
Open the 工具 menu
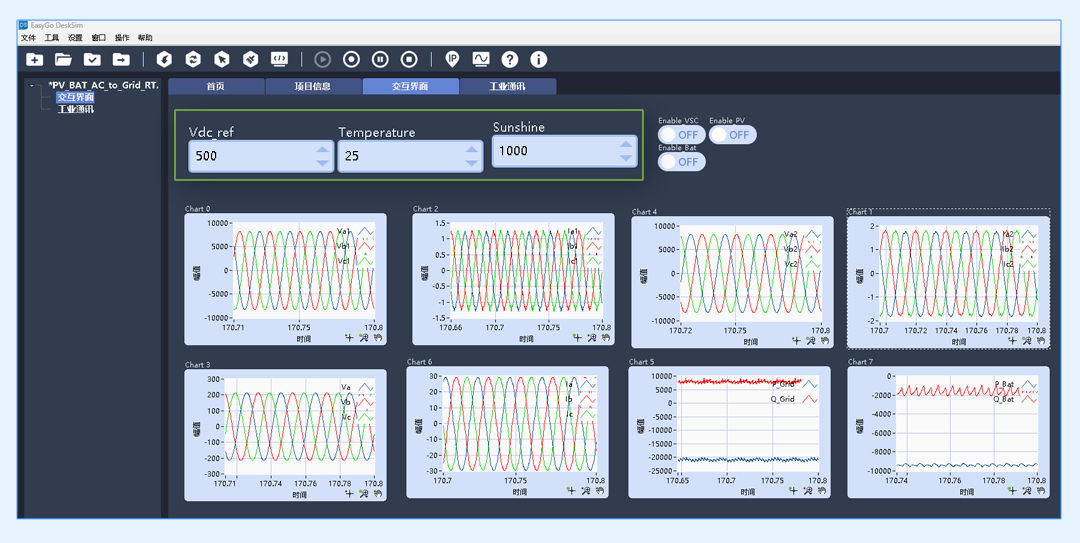52,38
